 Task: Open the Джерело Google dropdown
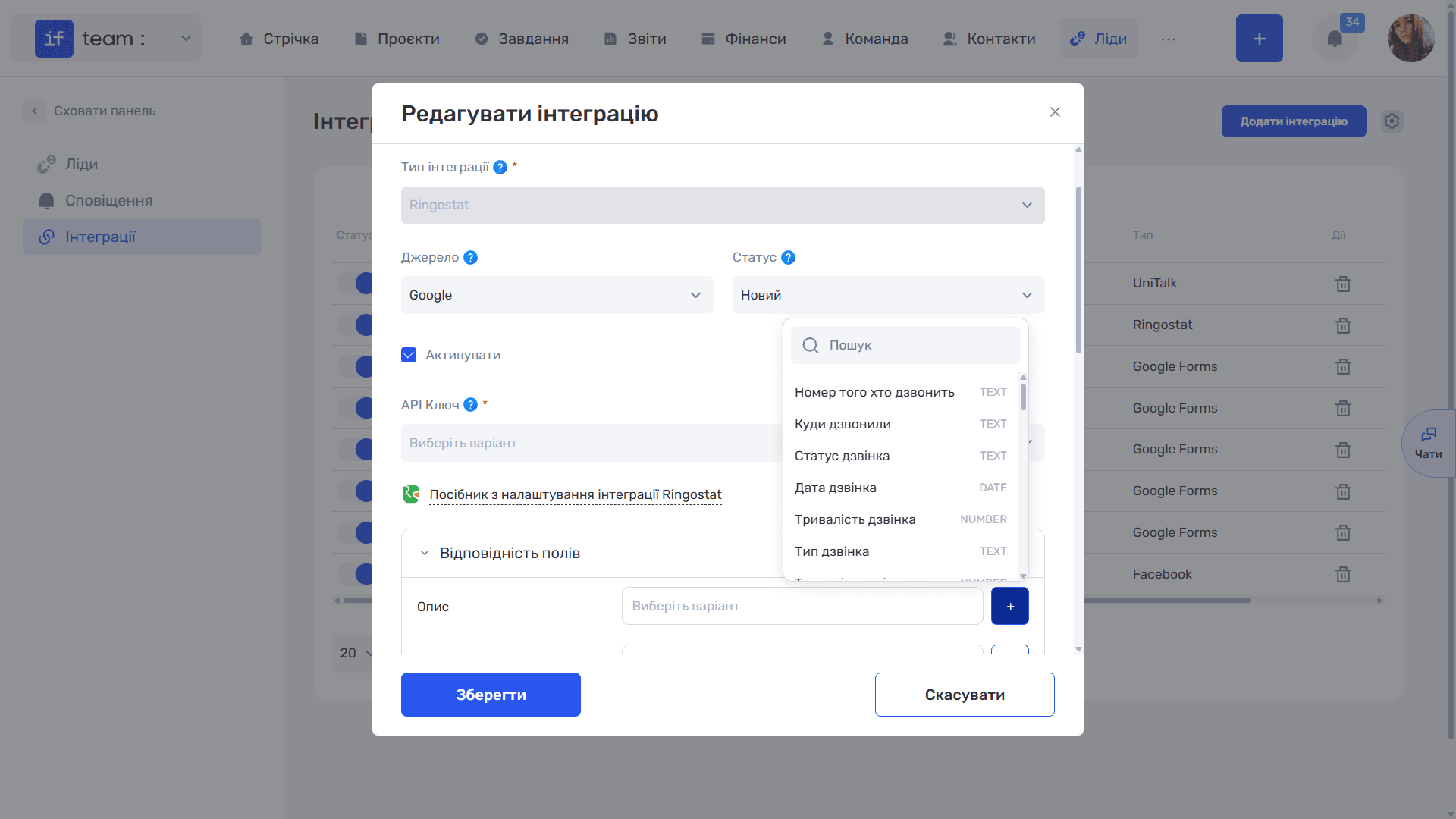click(x=557, y=295)
